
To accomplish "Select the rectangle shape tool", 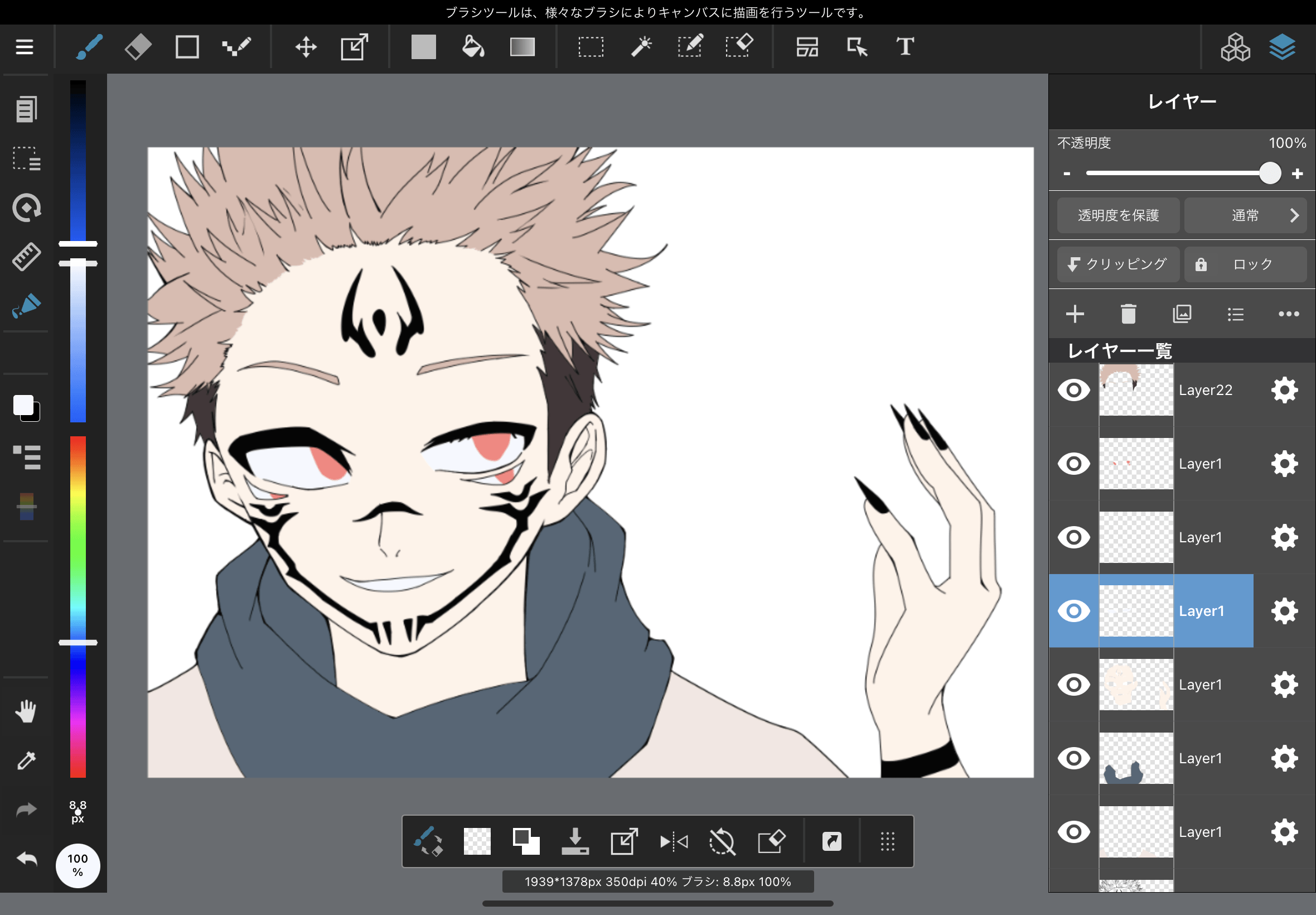I will 187,46.
